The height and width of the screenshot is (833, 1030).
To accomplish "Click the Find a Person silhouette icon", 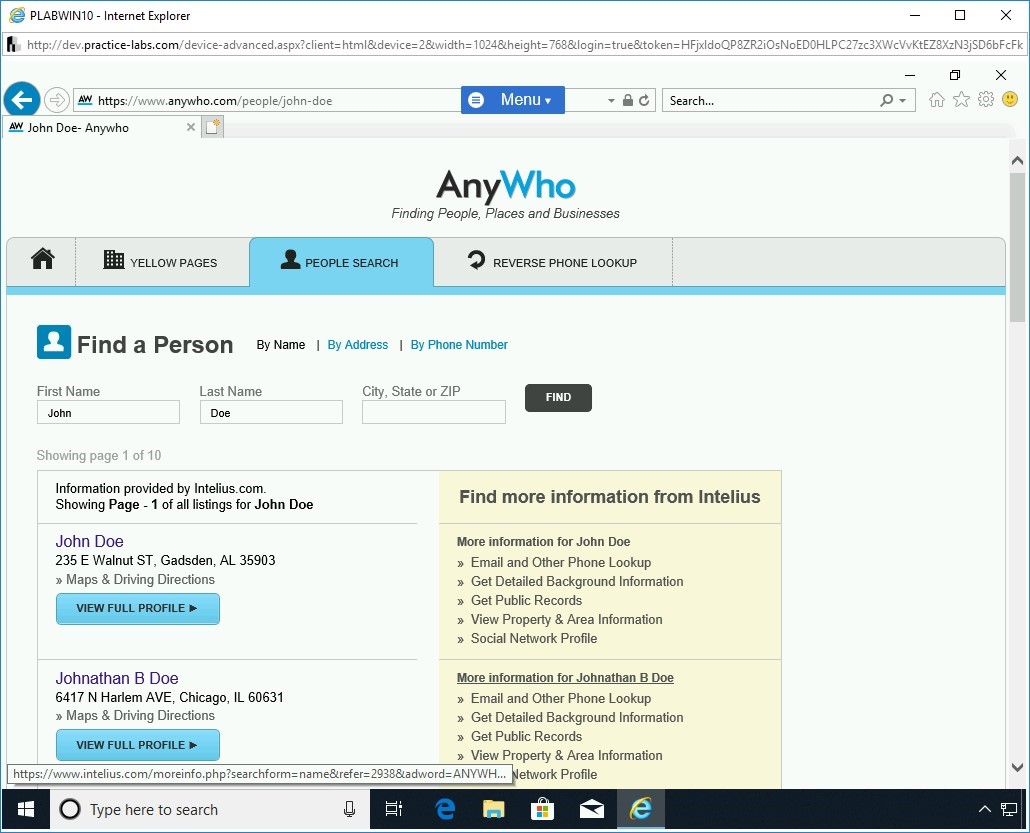I will point(55,341).
